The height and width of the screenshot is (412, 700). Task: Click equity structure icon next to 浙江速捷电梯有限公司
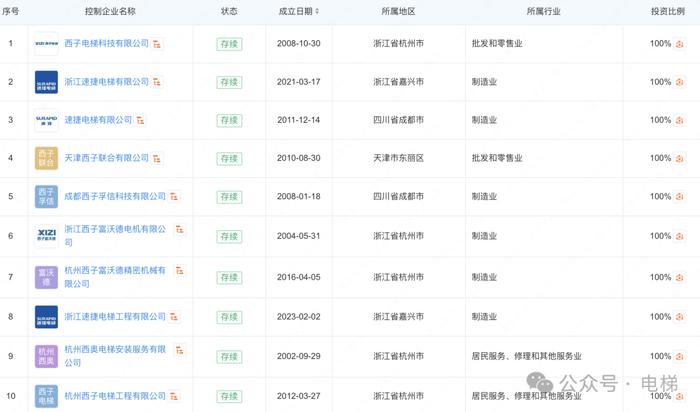pos(157,82)
